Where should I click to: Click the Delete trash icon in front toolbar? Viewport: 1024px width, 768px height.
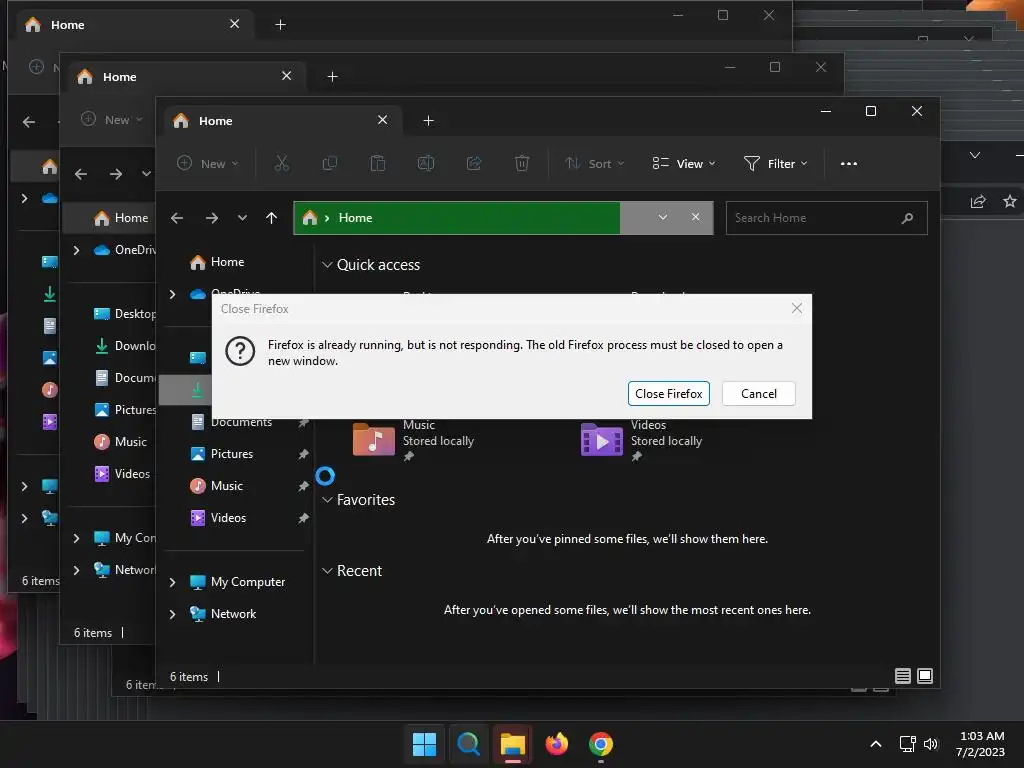coord(521,163)
